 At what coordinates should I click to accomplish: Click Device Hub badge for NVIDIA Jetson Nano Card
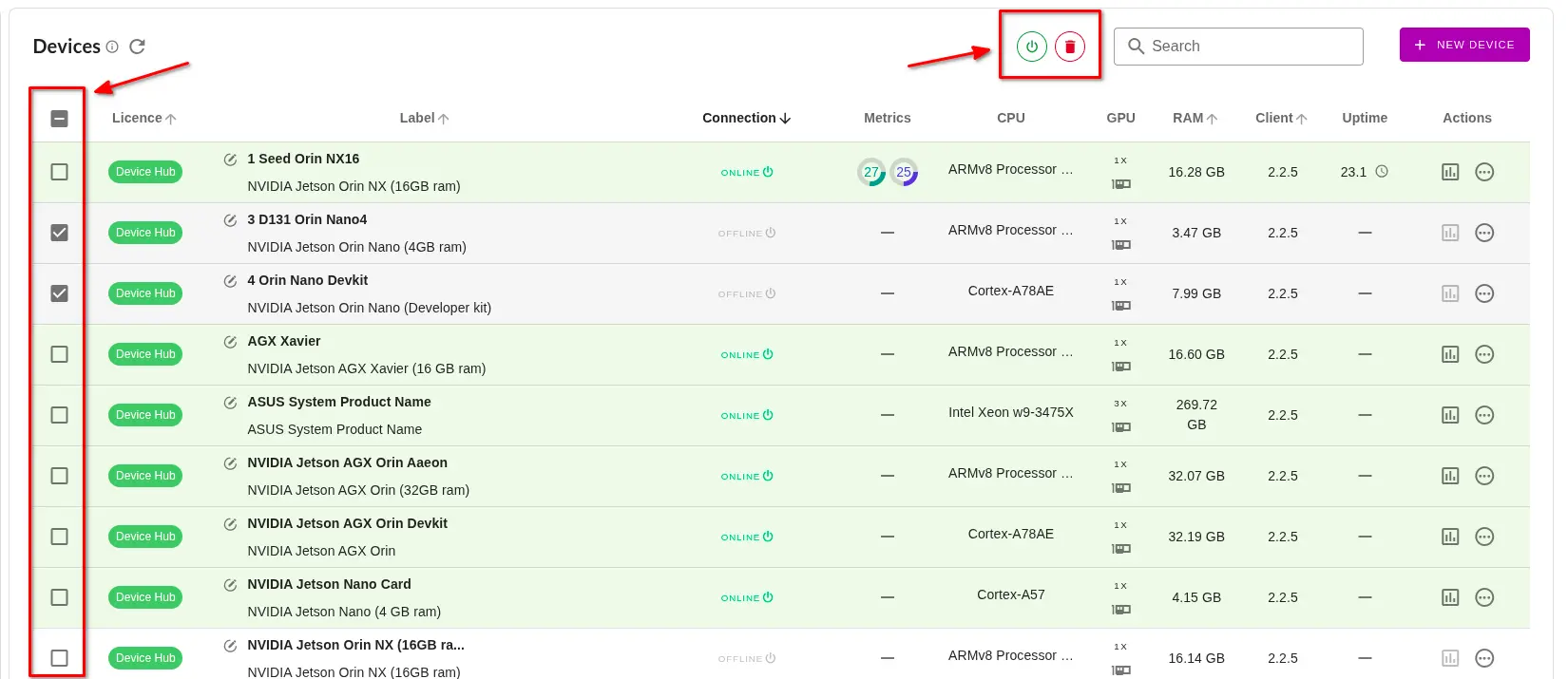click(145, 597)
